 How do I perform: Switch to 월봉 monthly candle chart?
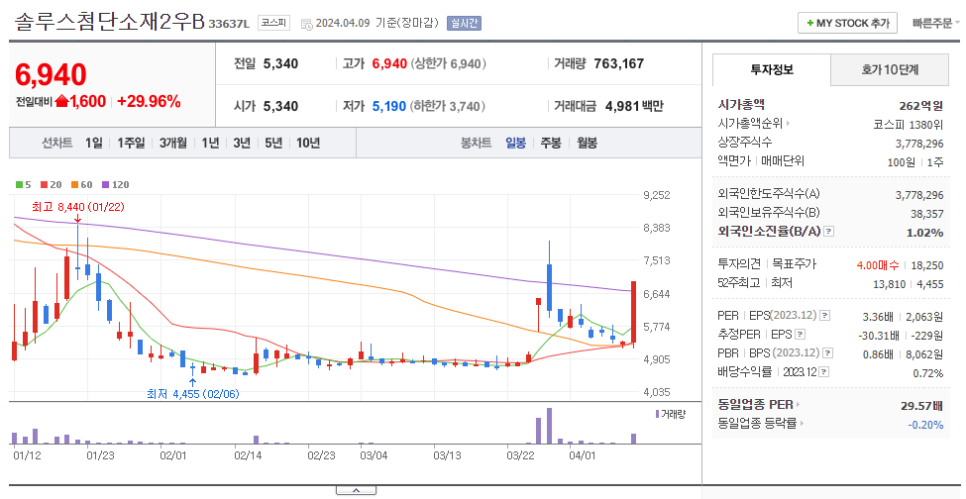click(x=586, y=143)
